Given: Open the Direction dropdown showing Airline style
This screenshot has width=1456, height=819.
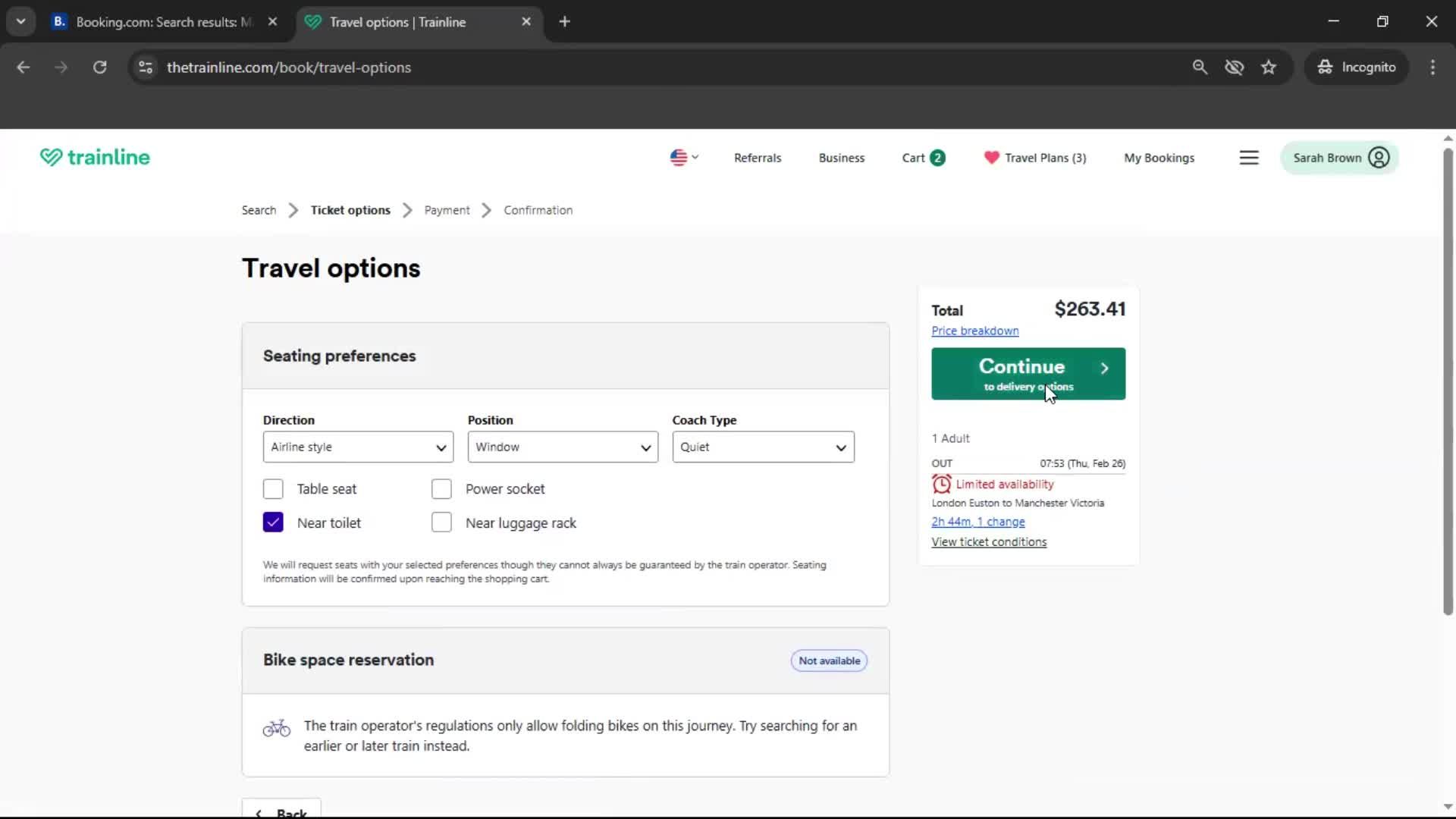Looking at the screenshot, I should tap(357, 447).
